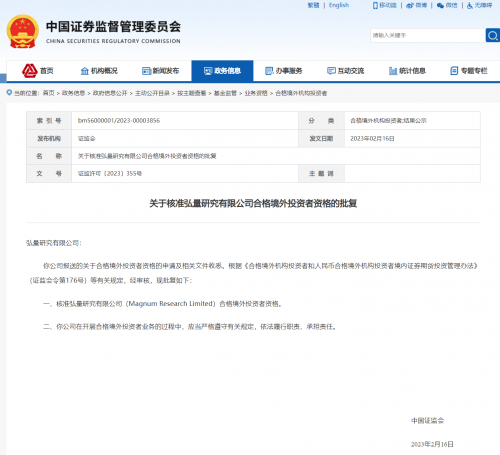
Task: Focus the keyword search input field
Action: pos(428,35)
